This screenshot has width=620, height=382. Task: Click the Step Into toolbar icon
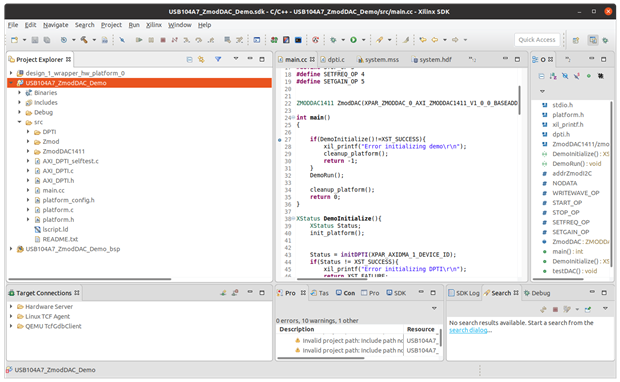(187, 40)
